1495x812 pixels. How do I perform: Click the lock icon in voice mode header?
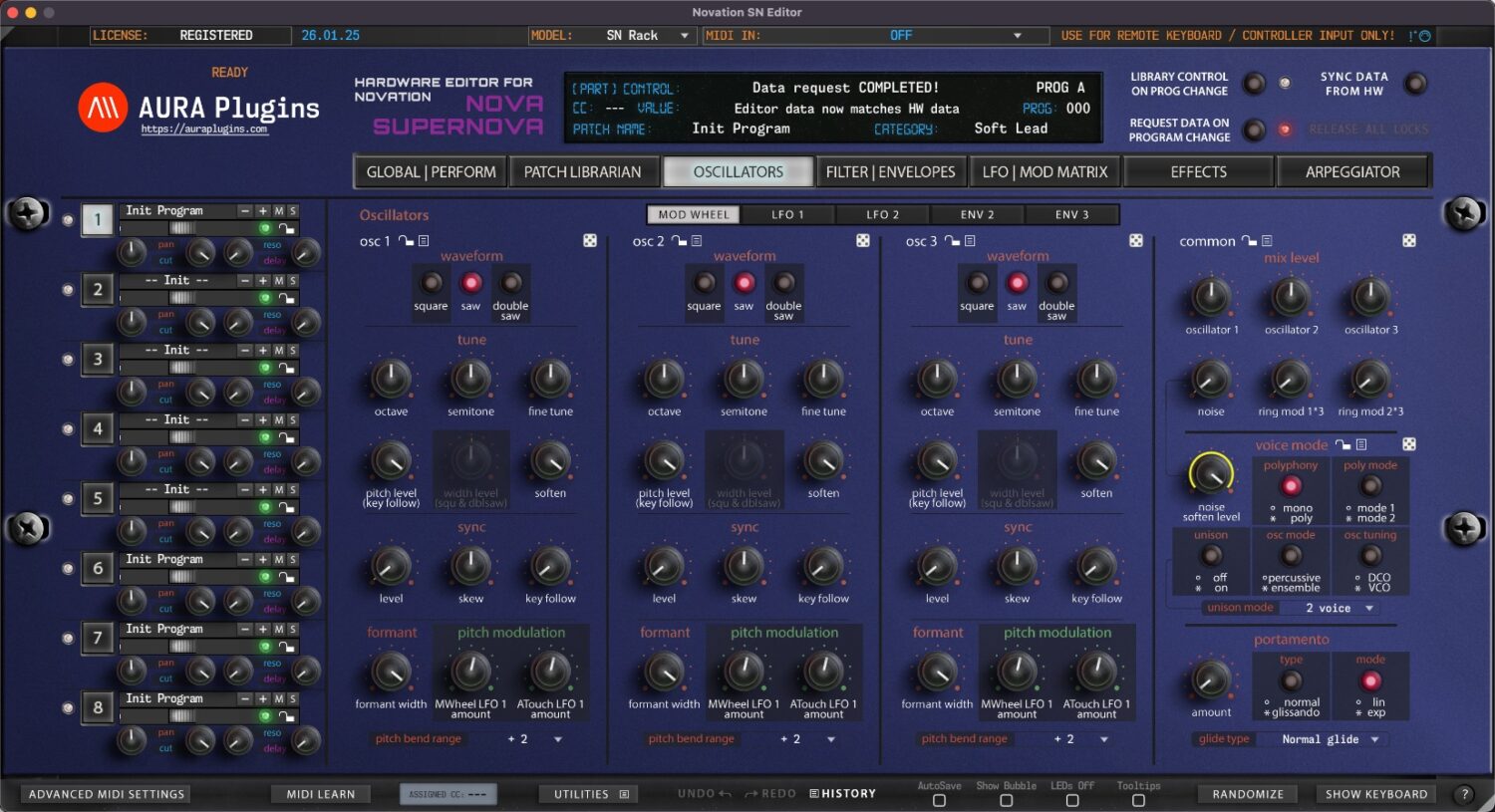coord(1343,445)
